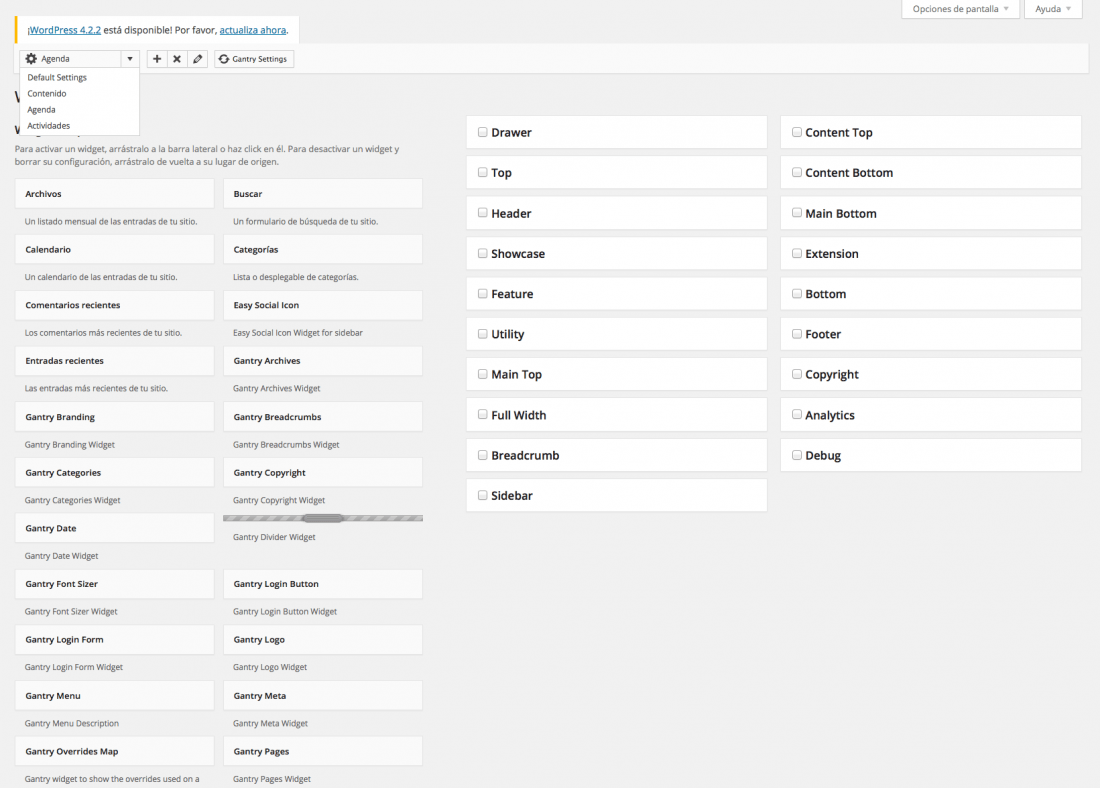This screenshot has width=1100, height=788.
Task: Check the Debug checkbox
Action: (x=797, y=455)
